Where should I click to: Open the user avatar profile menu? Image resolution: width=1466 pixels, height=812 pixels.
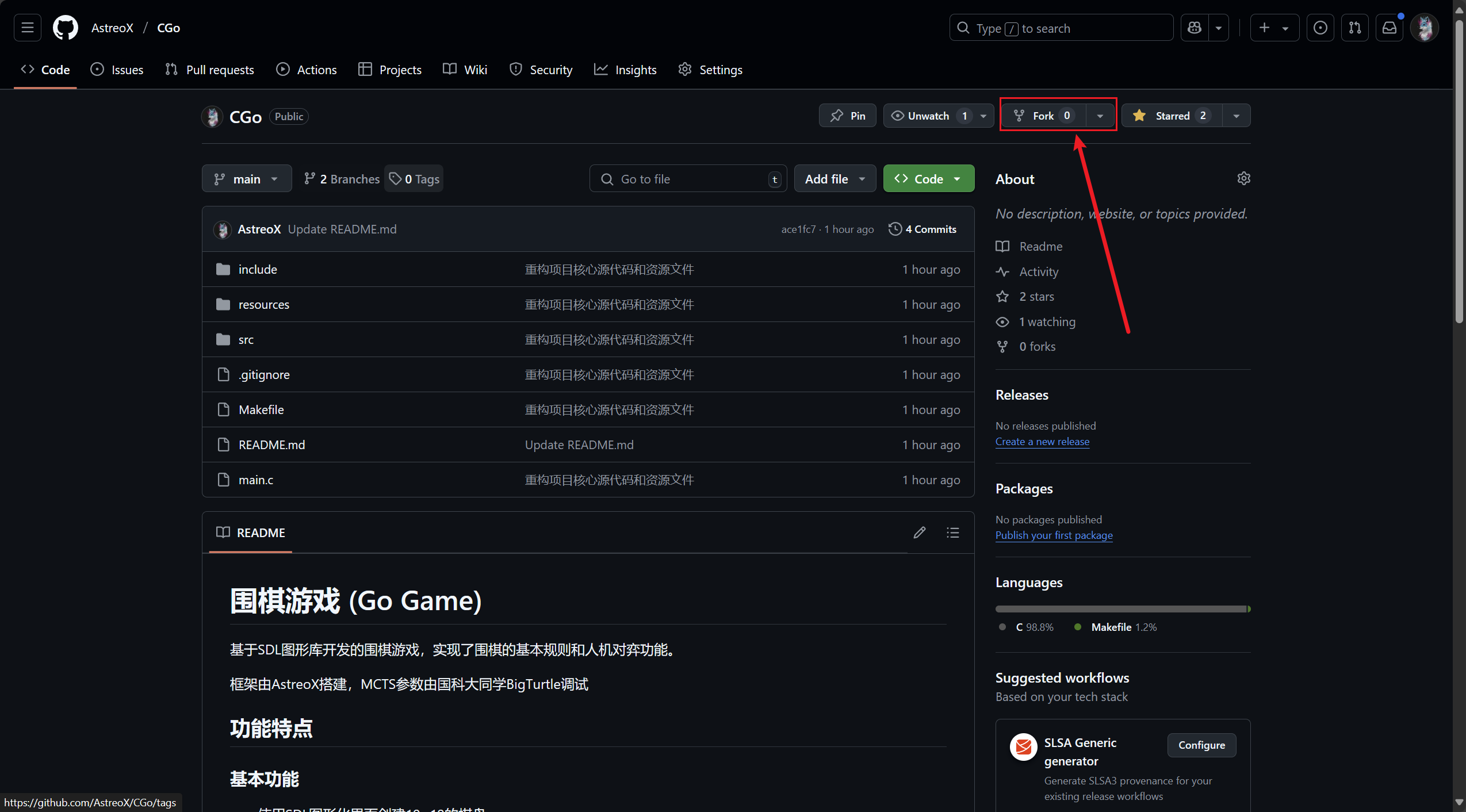pos(1425,28)
